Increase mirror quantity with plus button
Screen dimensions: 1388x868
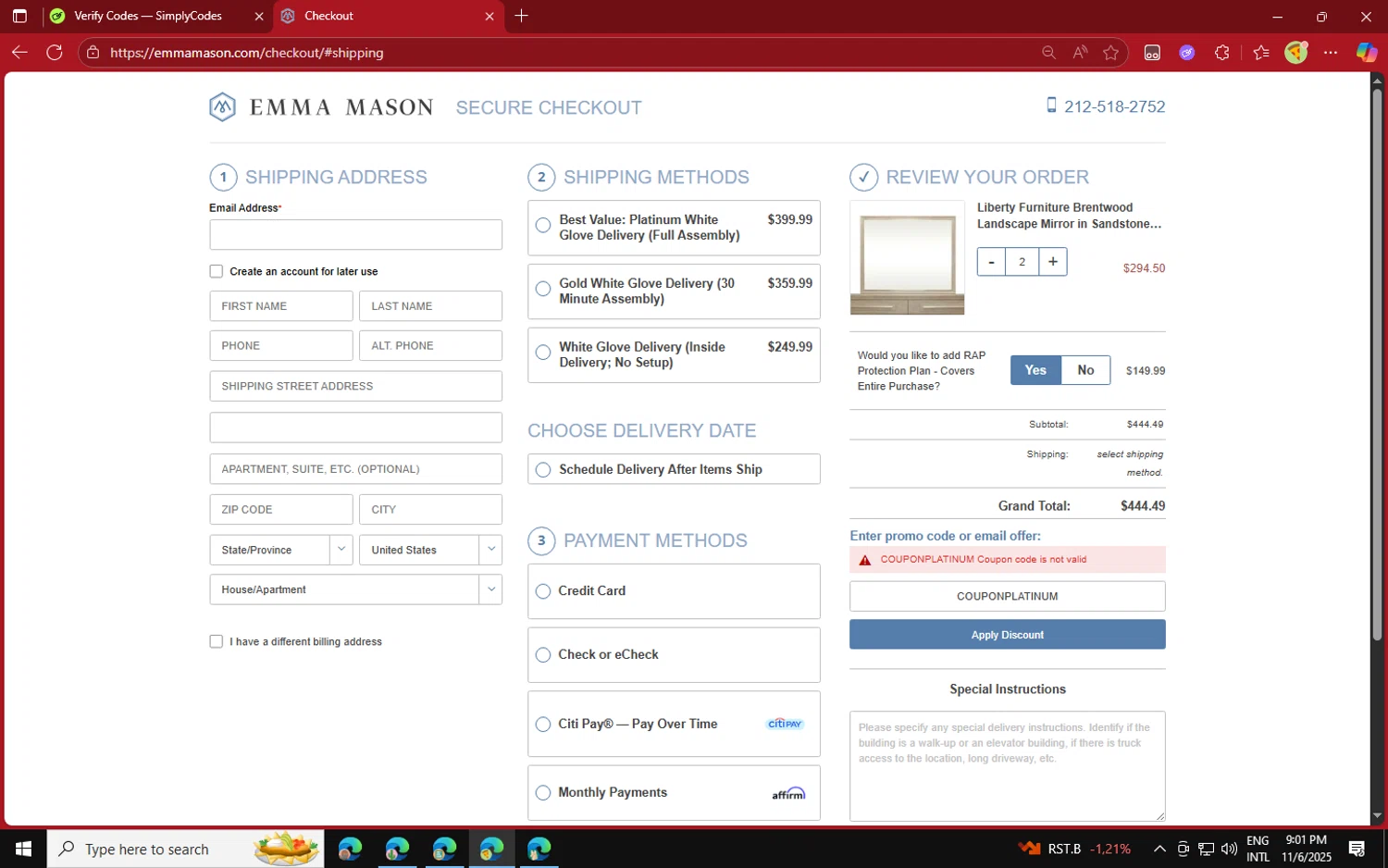[1053, 262]
